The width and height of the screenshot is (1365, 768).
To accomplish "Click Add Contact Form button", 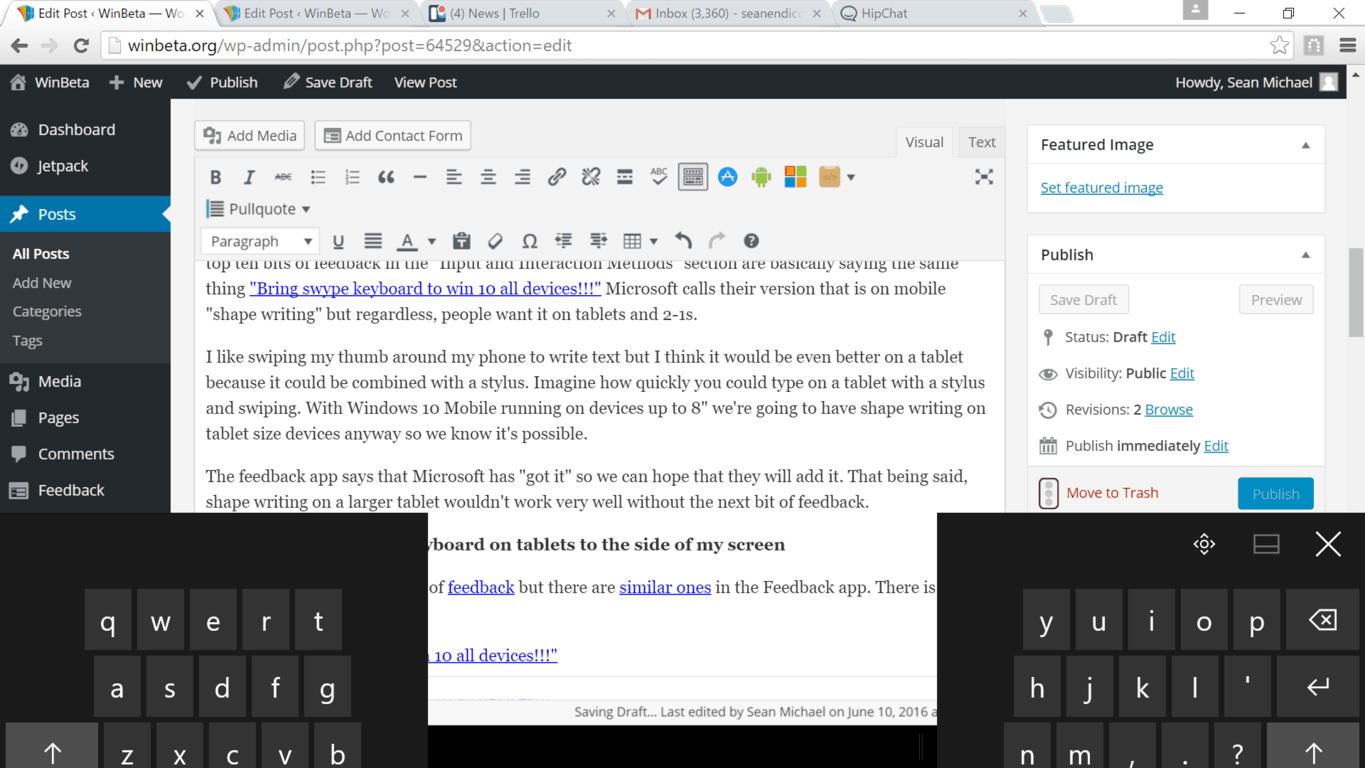I will click(393, 135).
